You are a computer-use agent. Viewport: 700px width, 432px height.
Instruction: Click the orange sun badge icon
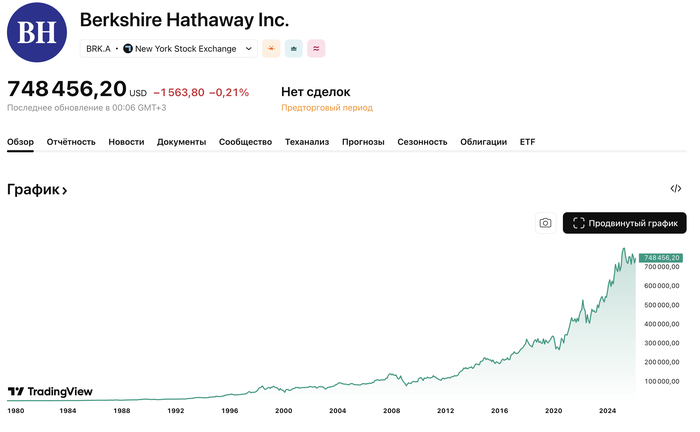tap(271, 48)
